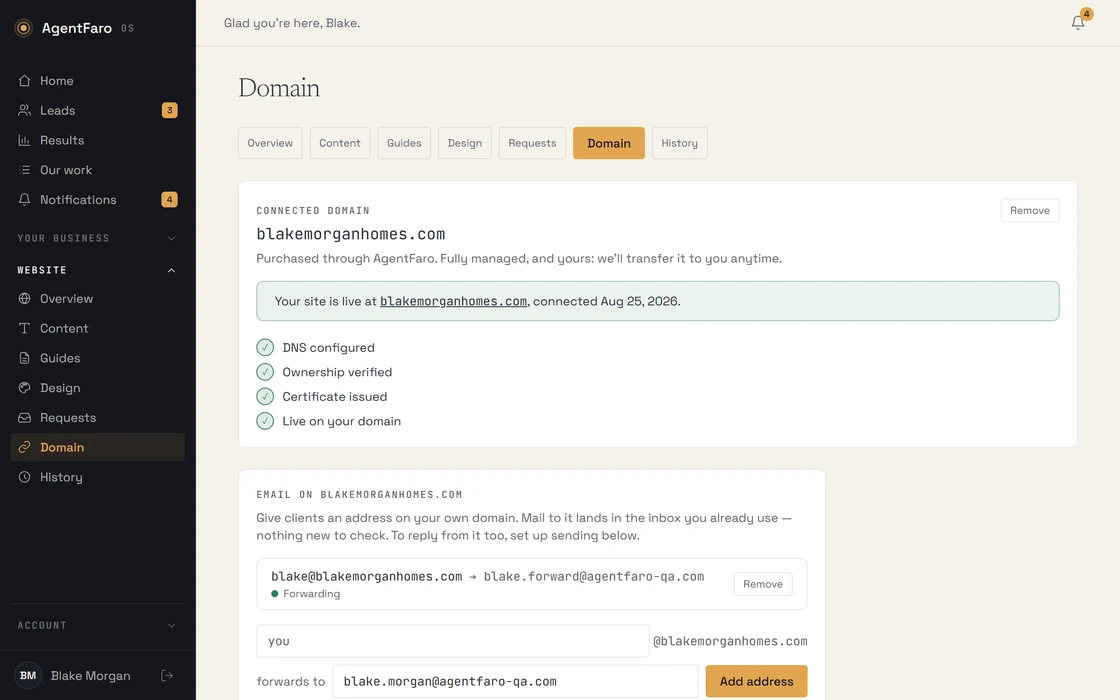Viewport: 1120px width, 700px height.
Task: Expand the Your Business section
Action: tap(98, 239)
